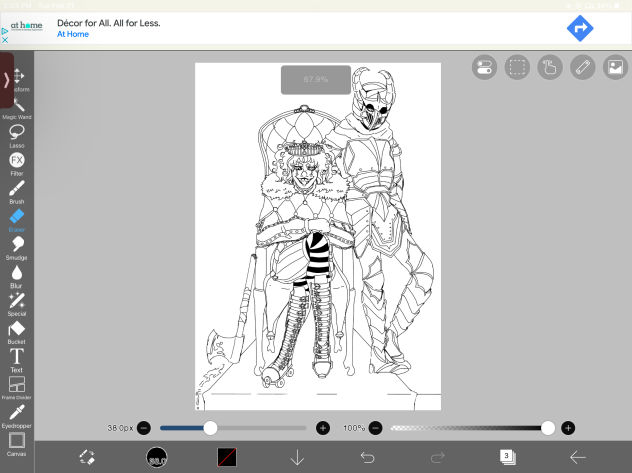The height and width of the screenshot is (473, 632).
Task: Close the banner ad with X
Action: (5, 40)
